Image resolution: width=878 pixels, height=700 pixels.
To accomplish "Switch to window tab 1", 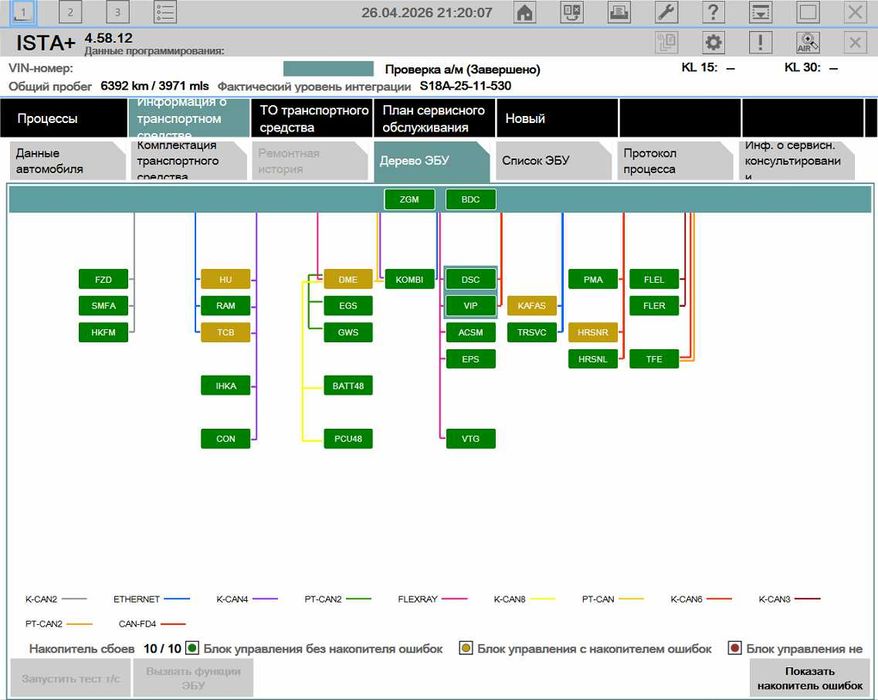I will [24, 12].
